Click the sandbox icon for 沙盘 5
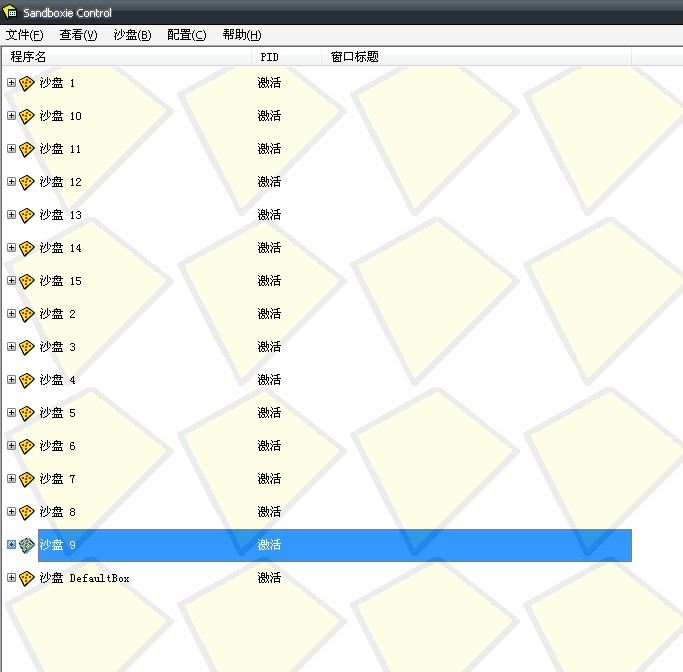683x672 pixels. coord(27,413)
